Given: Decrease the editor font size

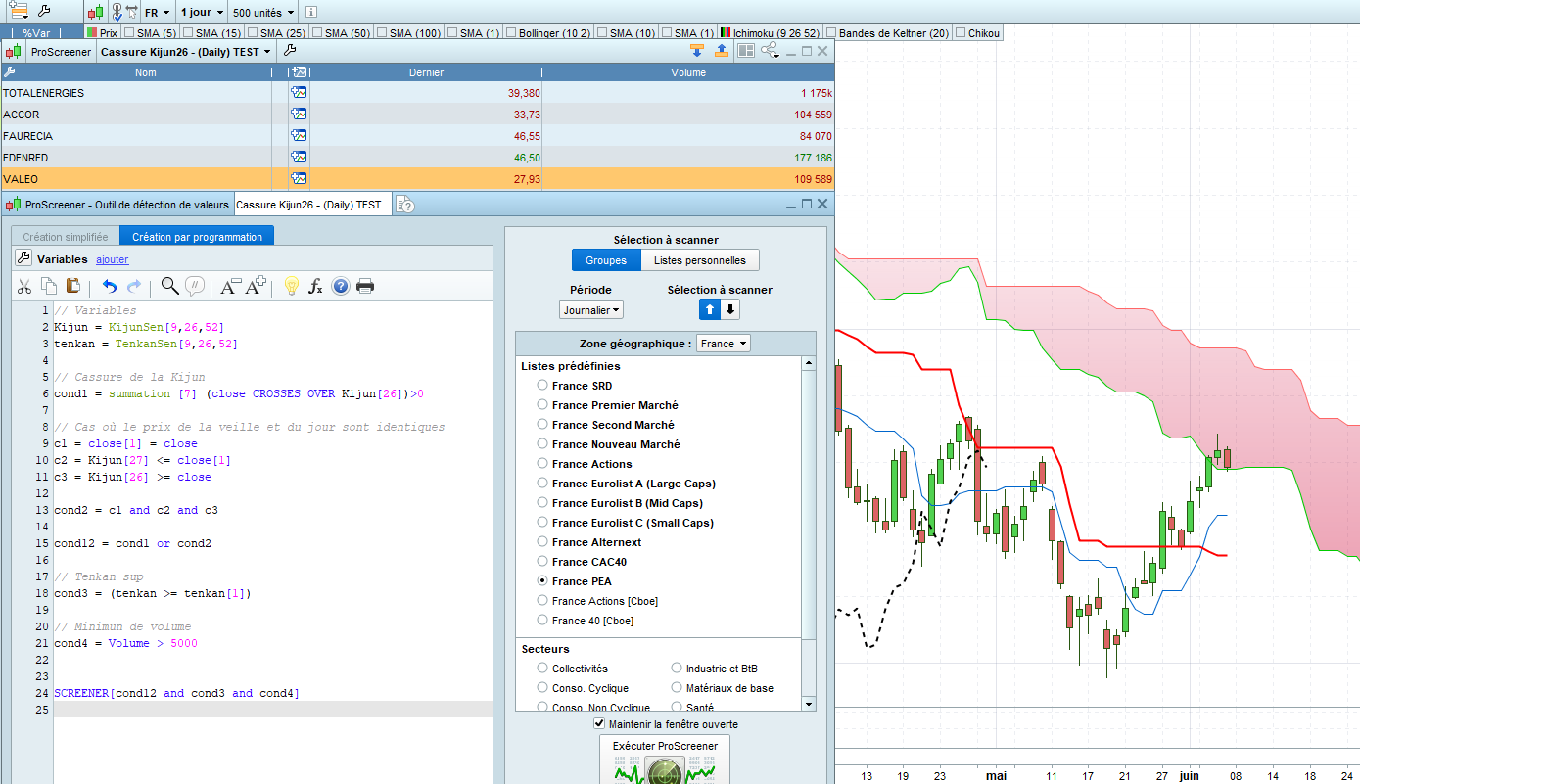Looking at the screenshot, I should tap(229, 286).
